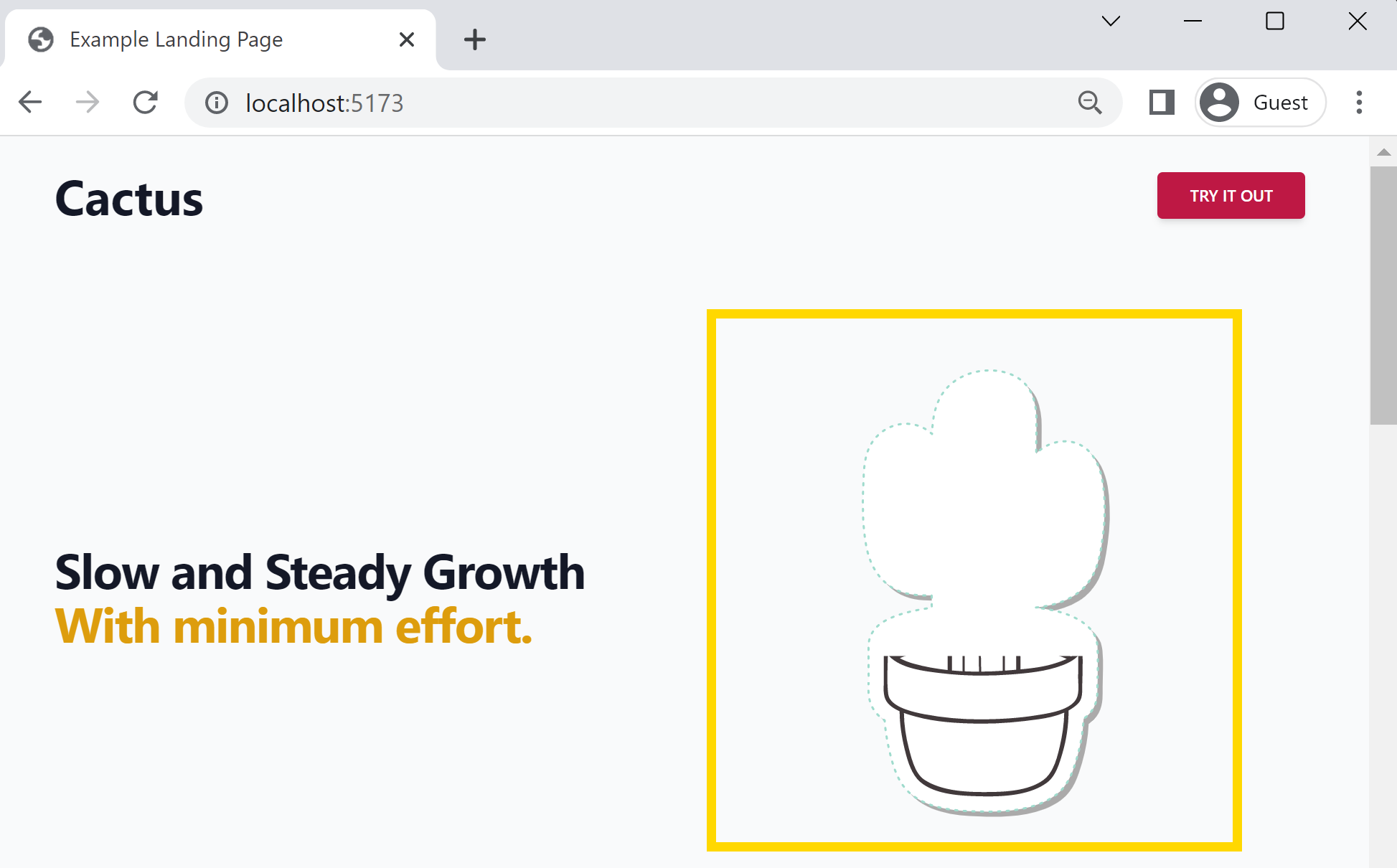The width and height of the screenshot is (1397, 868).
Task: Click the browser more options icon
Action: tap(1361, 102)
